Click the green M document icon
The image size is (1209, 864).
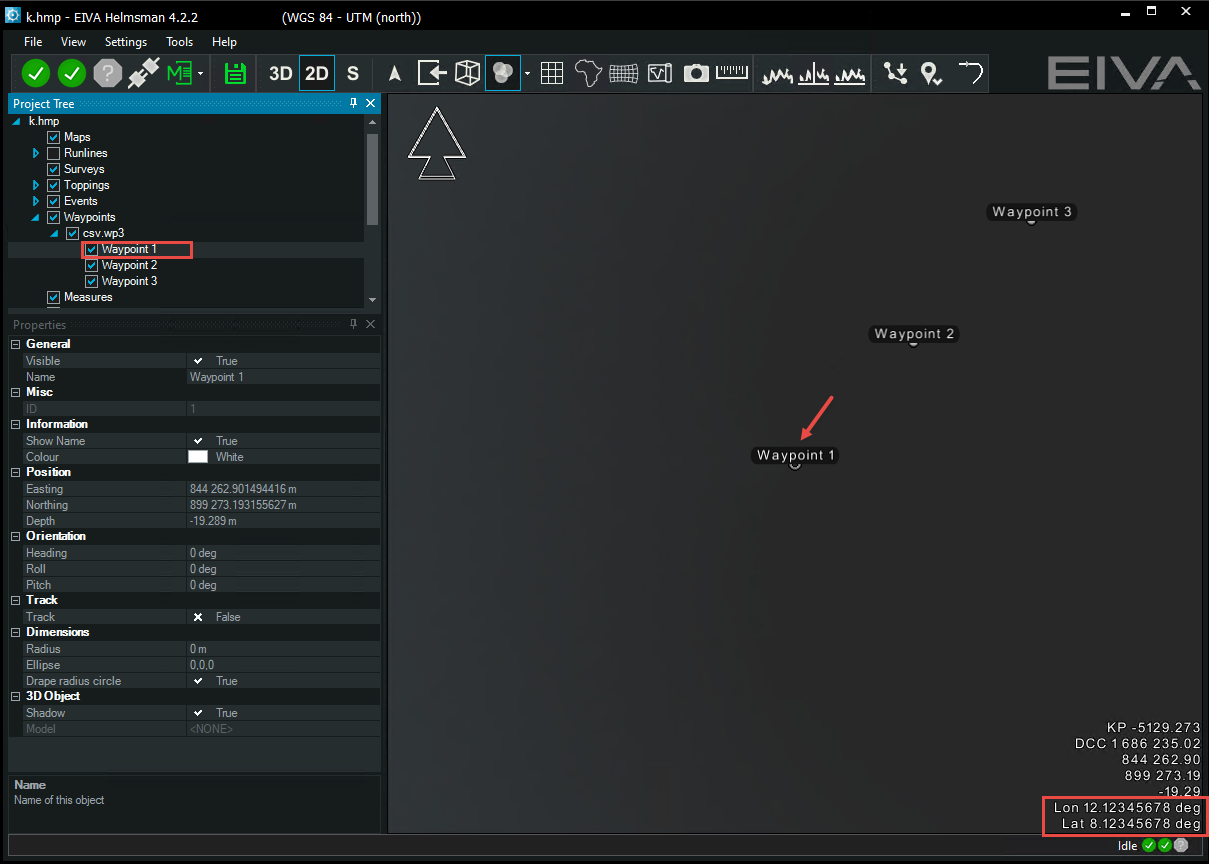179,73
